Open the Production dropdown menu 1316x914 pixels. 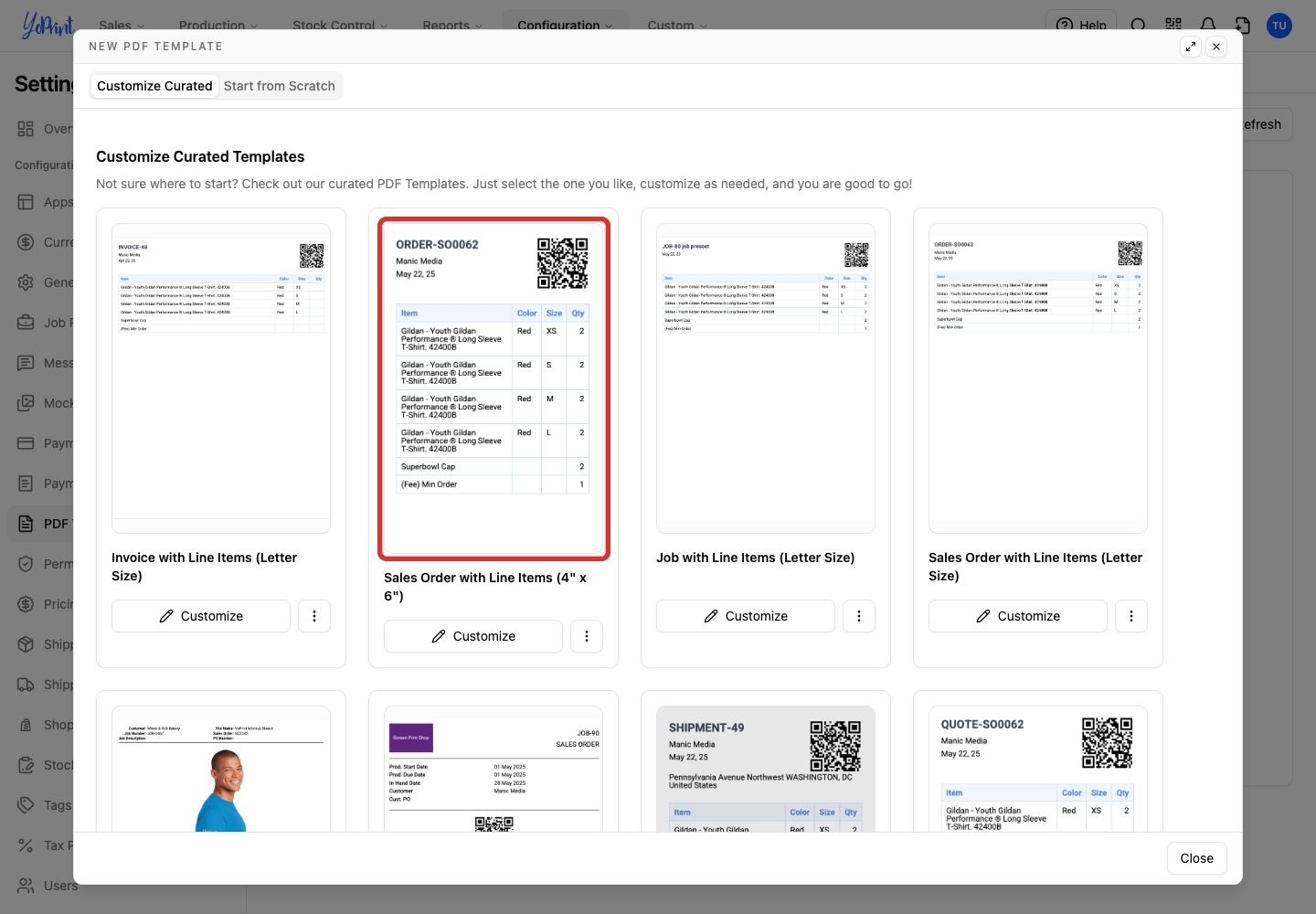[x=218, y=25]
